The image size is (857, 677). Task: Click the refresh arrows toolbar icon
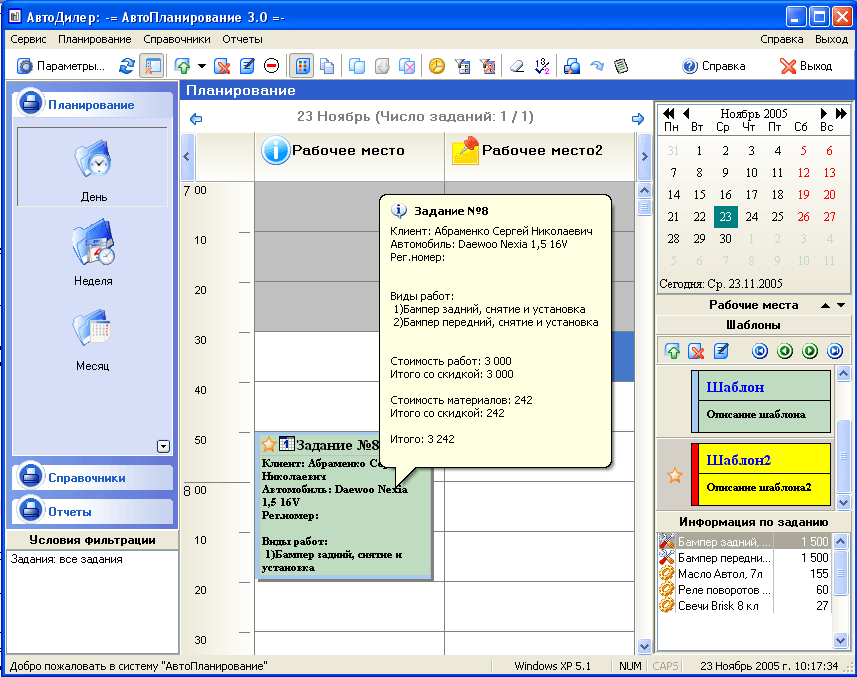[x=126, y=67]
